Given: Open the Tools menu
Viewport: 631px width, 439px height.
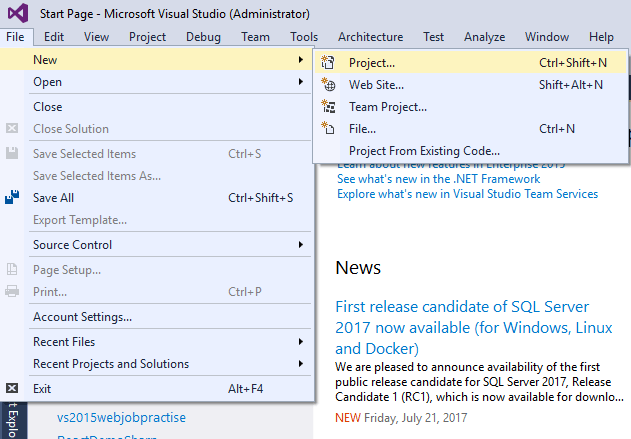Looking at the screenshot, I should 304,37.
